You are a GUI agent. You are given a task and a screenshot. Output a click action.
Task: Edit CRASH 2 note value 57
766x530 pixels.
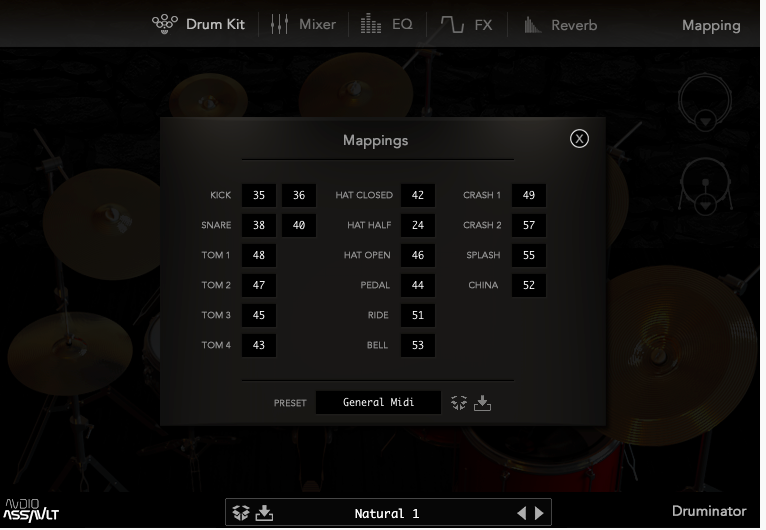point(529,225)
